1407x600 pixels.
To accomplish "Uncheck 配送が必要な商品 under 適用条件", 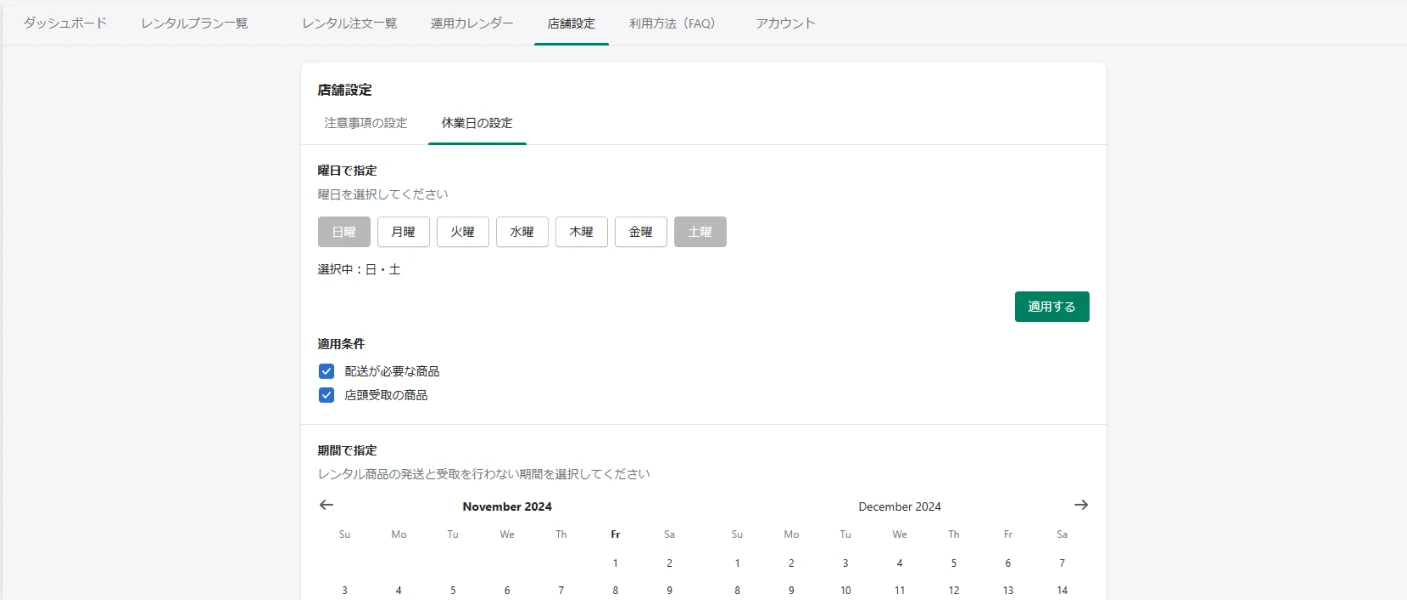I will 326,370.
